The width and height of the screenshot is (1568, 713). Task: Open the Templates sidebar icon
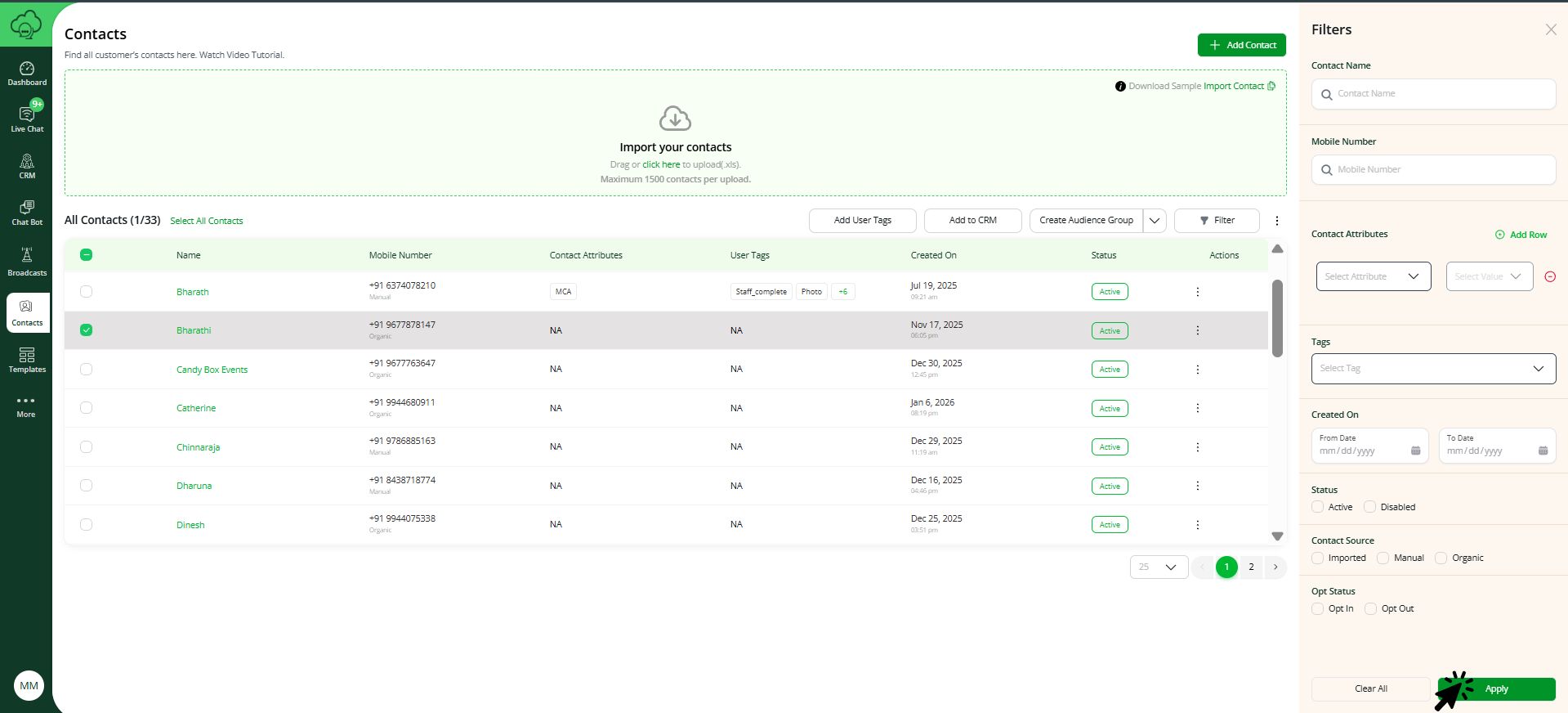tap(27, 360)
